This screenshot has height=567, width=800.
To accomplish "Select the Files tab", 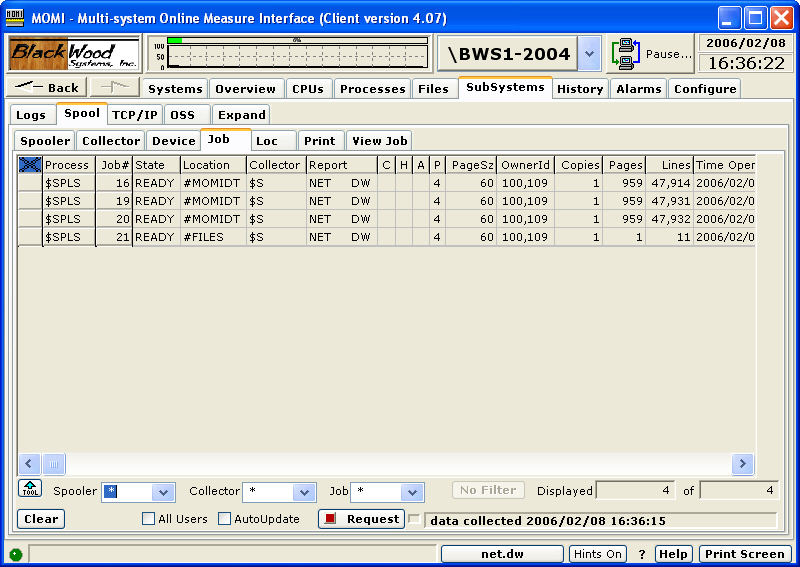I will pyautogui.click(x=434, y=89).
